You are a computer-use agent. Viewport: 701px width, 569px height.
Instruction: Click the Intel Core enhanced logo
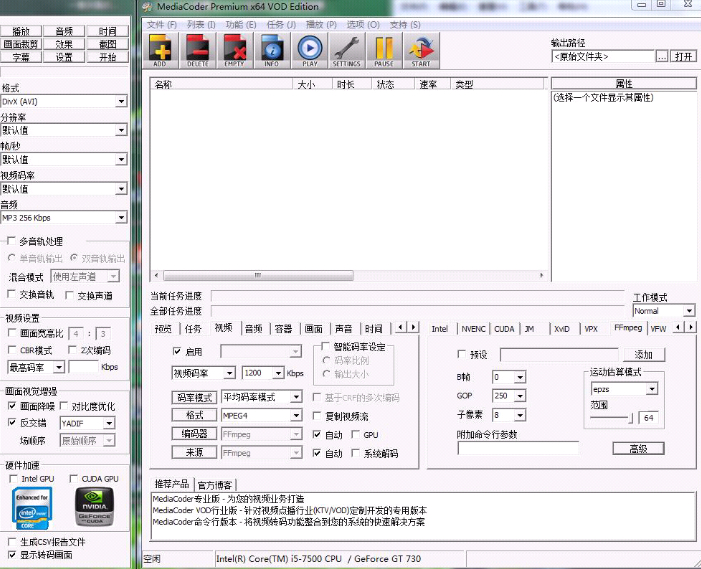click(32, 508)
